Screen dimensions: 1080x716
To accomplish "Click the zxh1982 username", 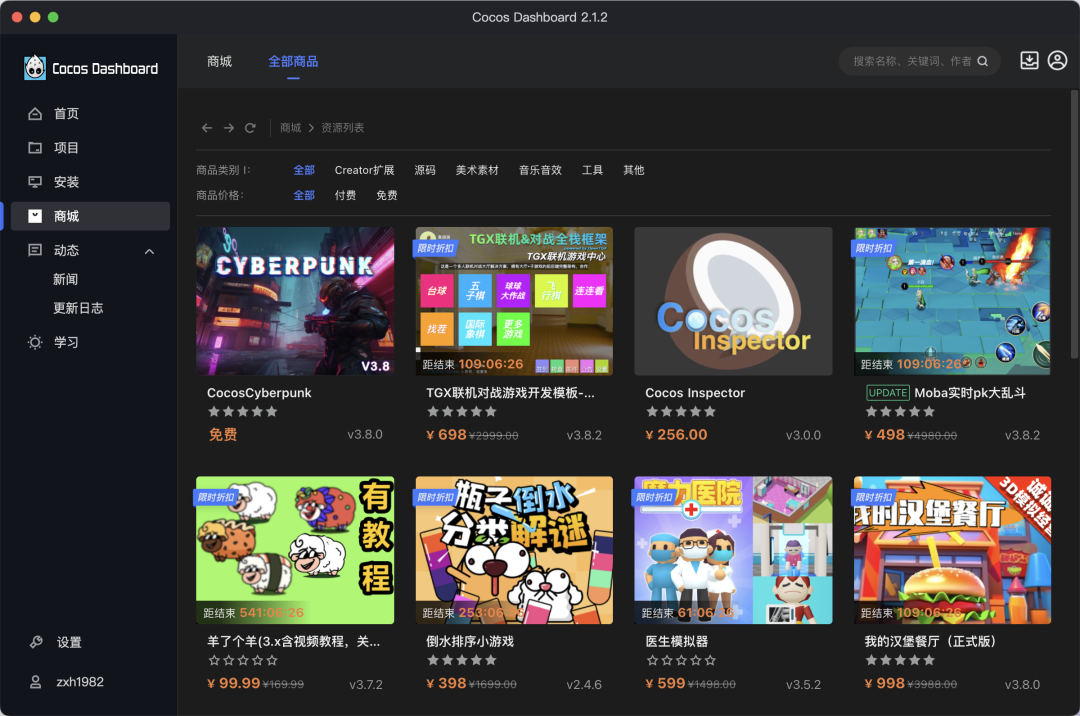I will point(80,682).
